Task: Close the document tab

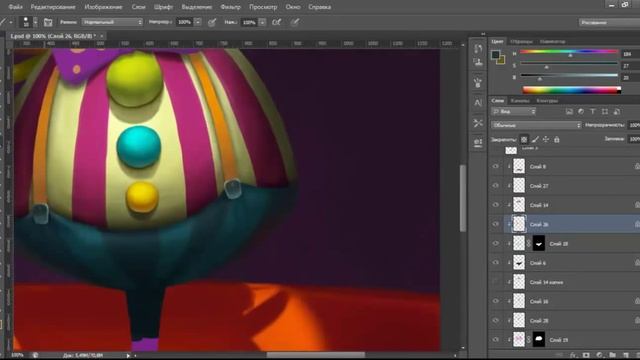Action: tap(102, 36)
